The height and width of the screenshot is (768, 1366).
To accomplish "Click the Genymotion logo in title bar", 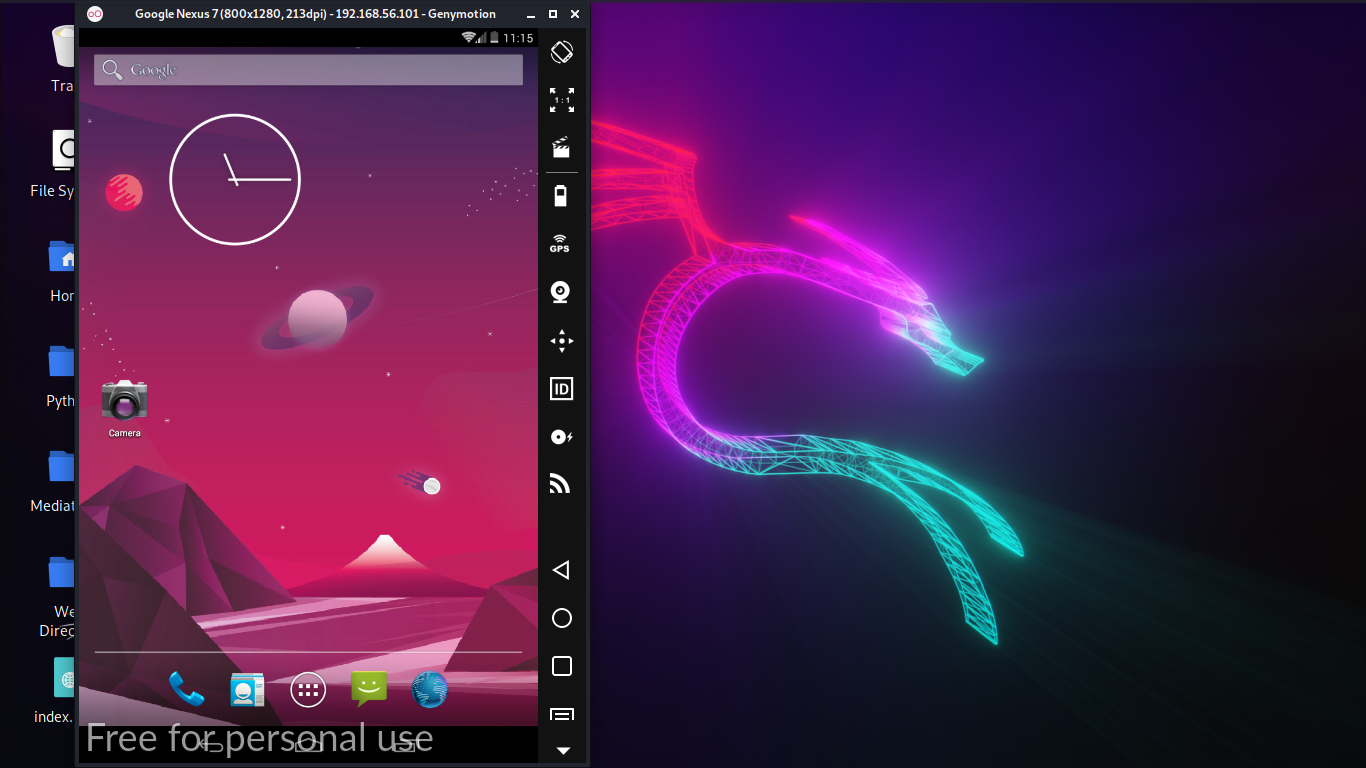I will [95, 14].
